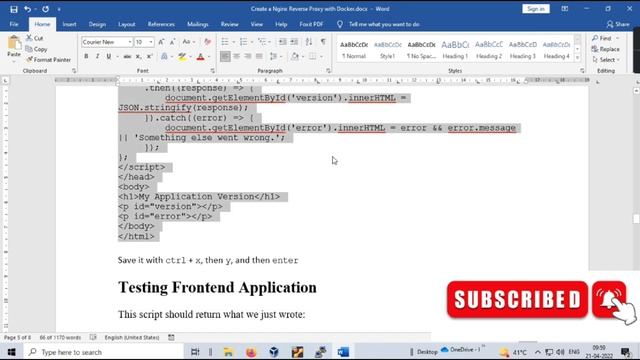Switch to the Insert tab

pyautogui.click(x=69, y=24)
